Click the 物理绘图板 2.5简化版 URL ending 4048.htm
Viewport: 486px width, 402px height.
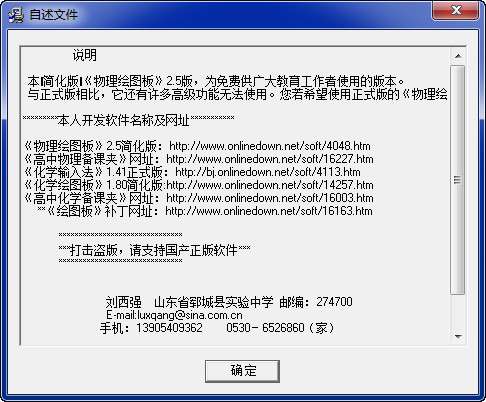pos(270,146)
